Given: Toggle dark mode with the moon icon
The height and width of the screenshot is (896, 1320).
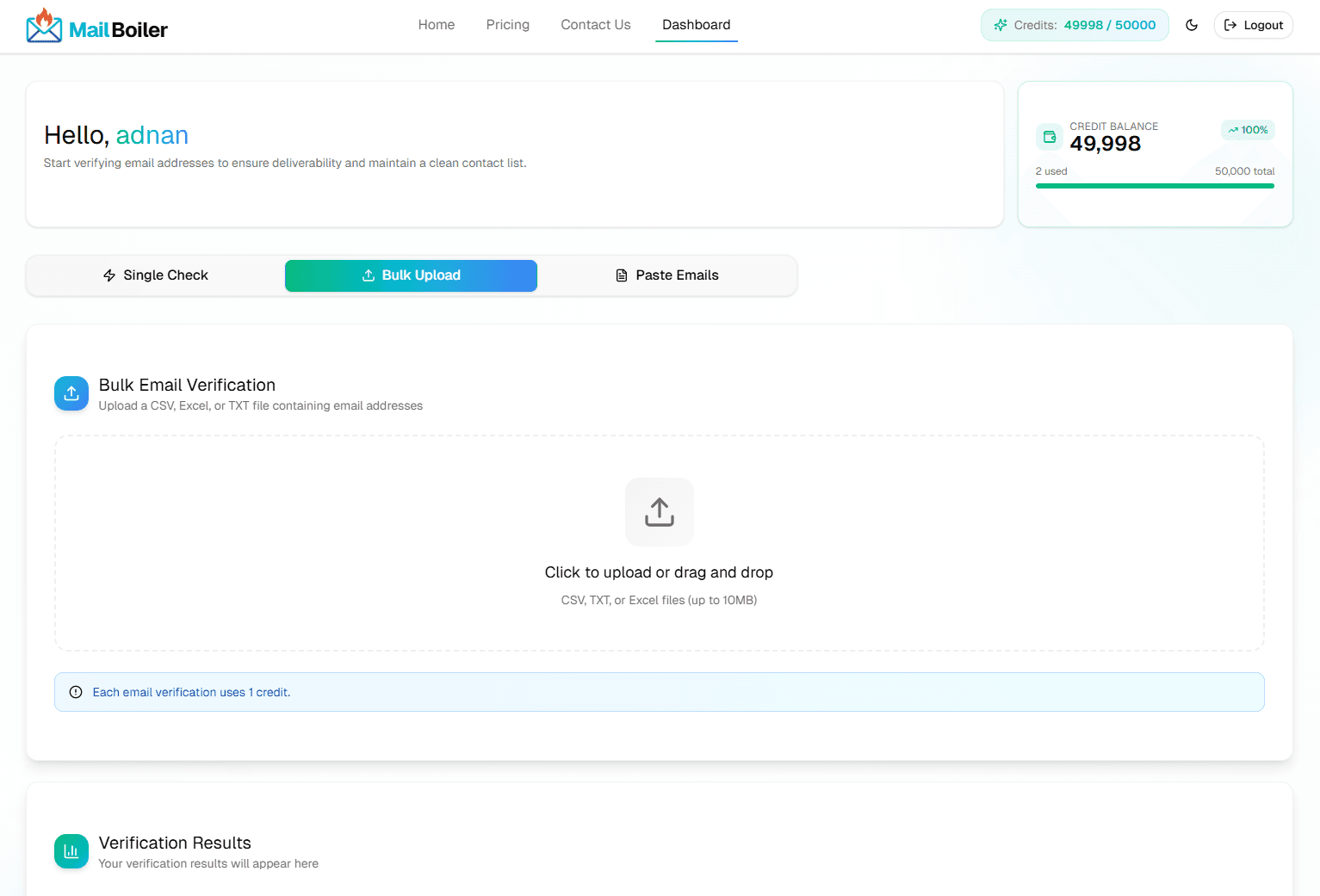Looking at the screenshot, I should pyautogui.click(x=1192, y=26).
